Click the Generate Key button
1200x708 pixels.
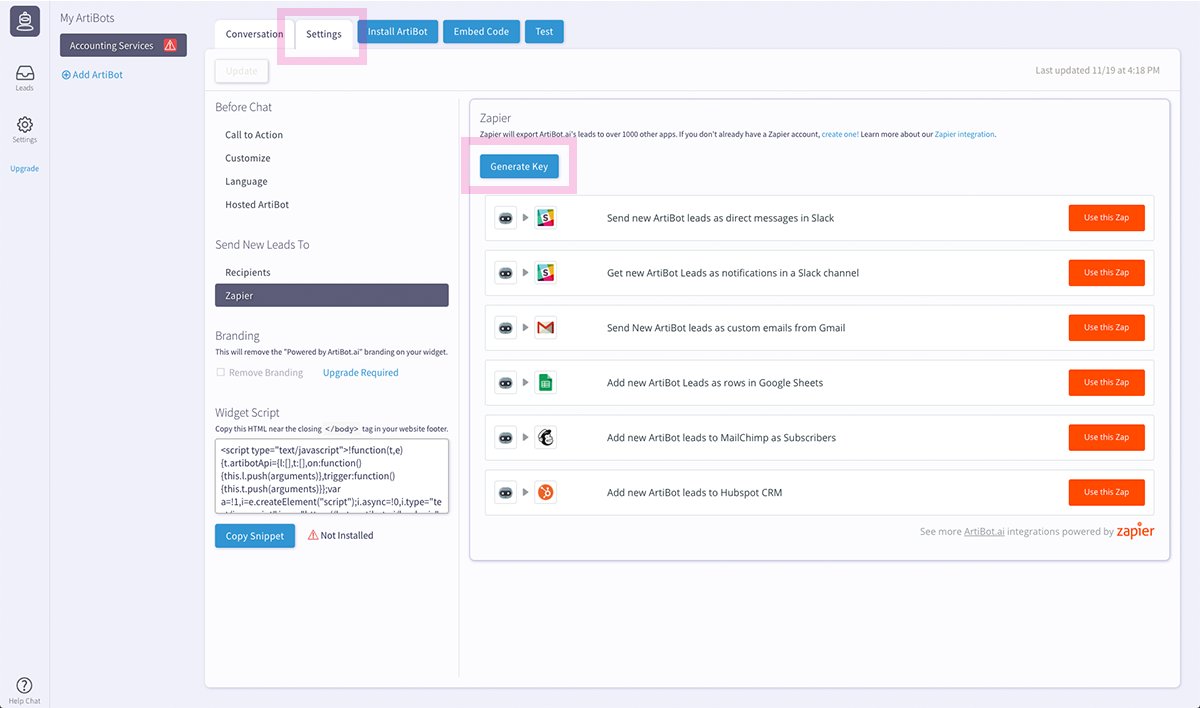tap(519, 167)
